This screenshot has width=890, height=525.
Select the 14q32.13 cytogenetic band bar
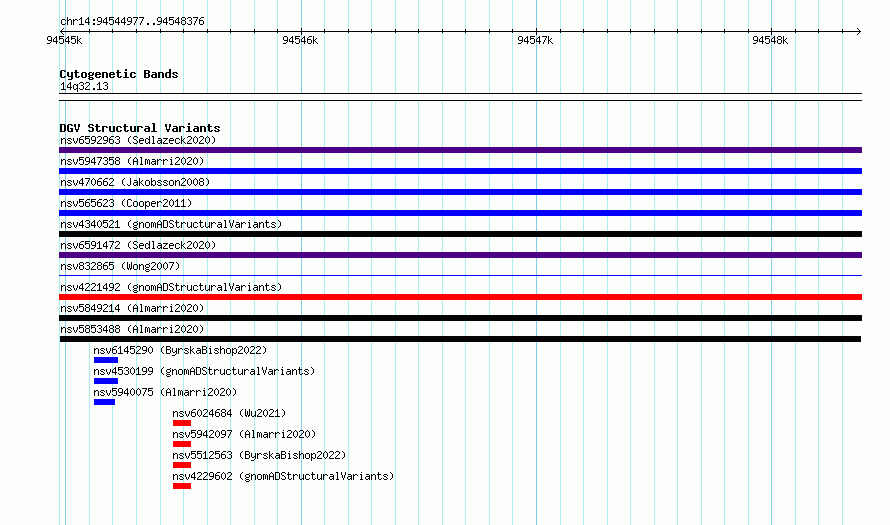pyautogui.click(x=460, y=97)
